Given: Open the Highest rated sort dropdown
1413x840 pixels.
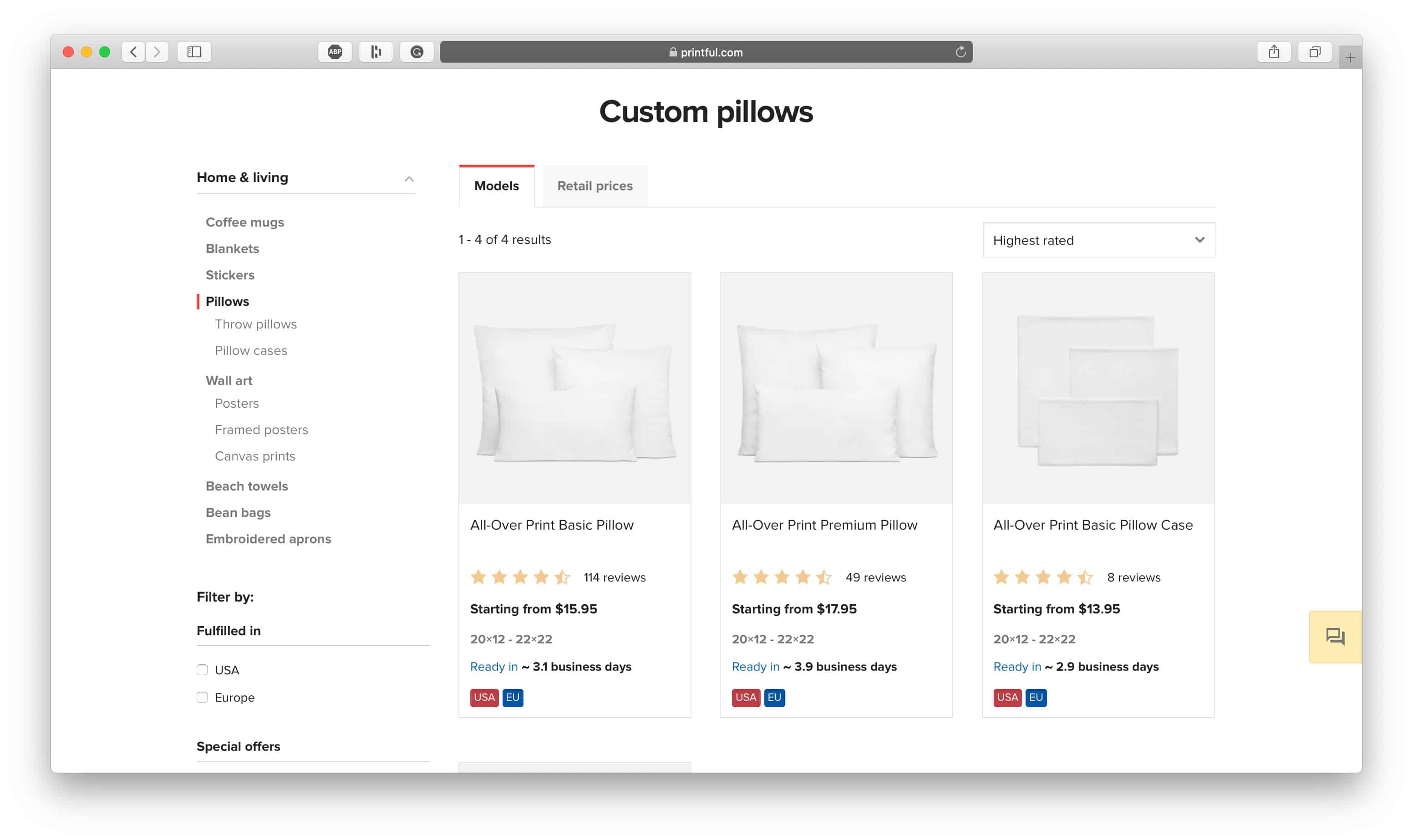Looking at the screenshot, I should pyautogui.click(x=1099, y=240).
